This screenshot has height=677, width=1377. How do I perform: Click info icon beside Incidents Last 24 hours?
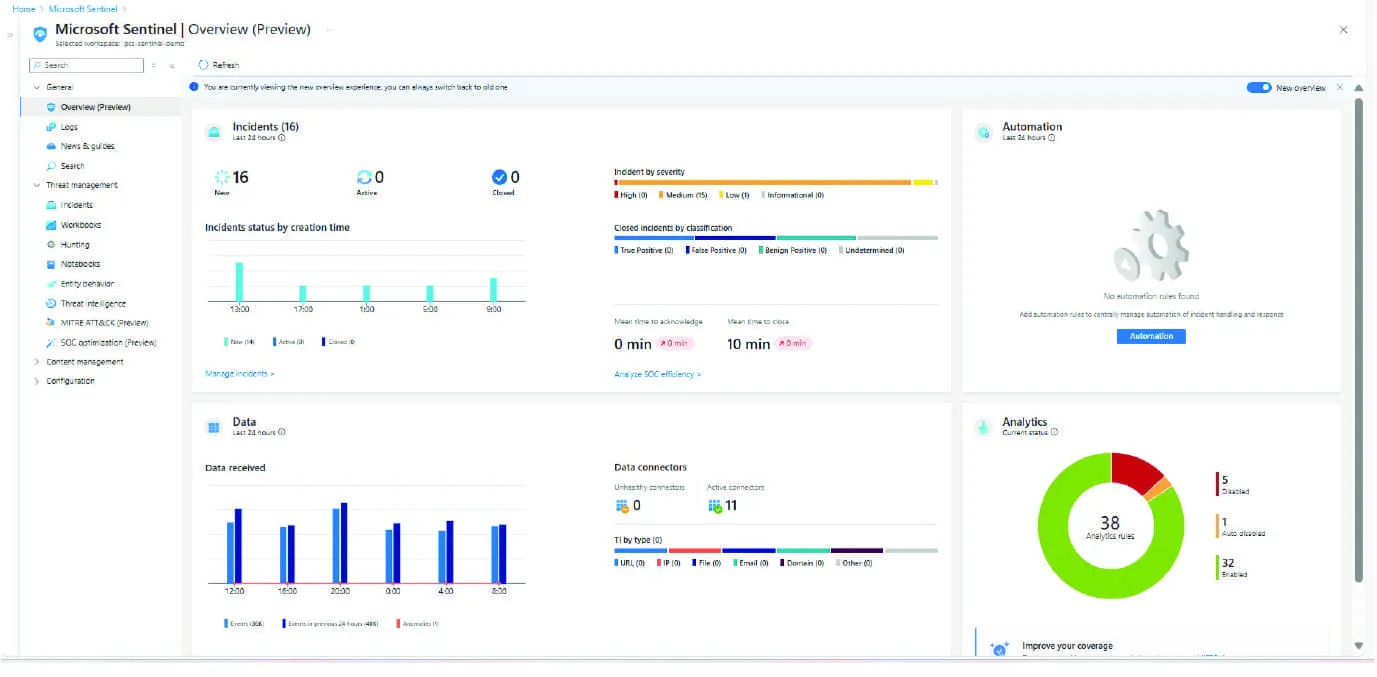point(281,138)
